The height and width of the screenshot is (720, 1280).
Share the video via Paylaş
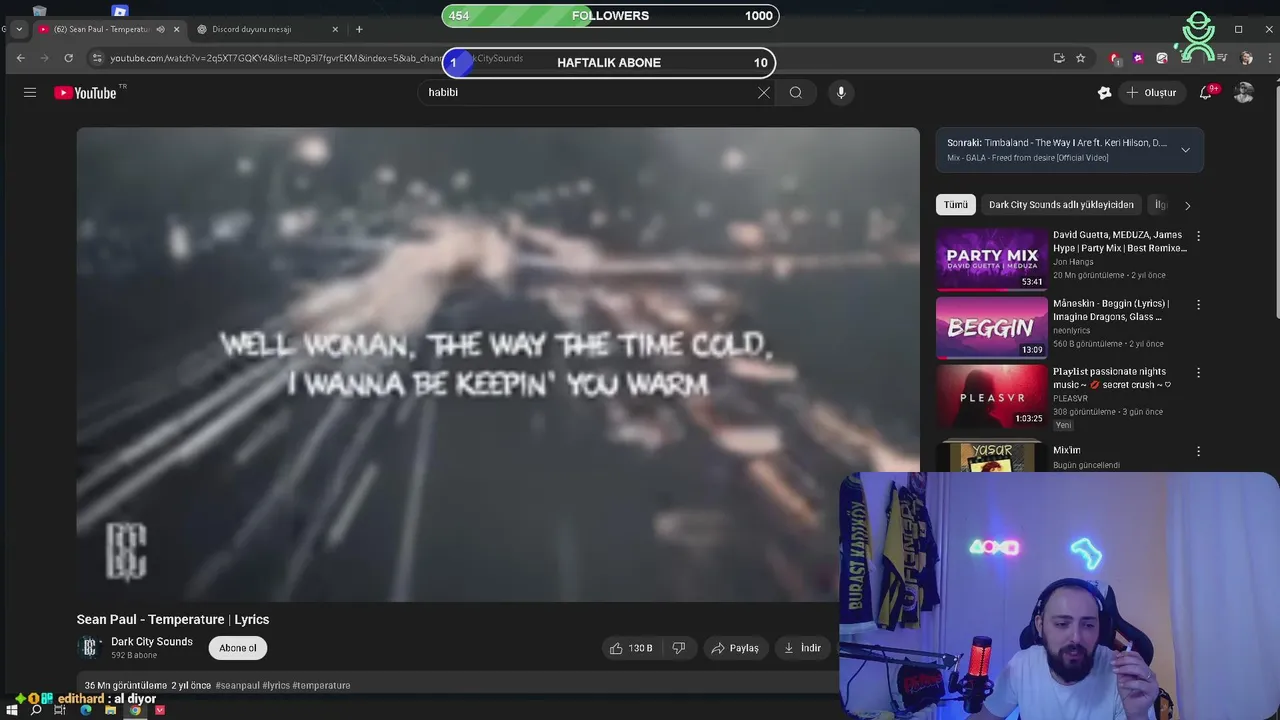point(735,648)
